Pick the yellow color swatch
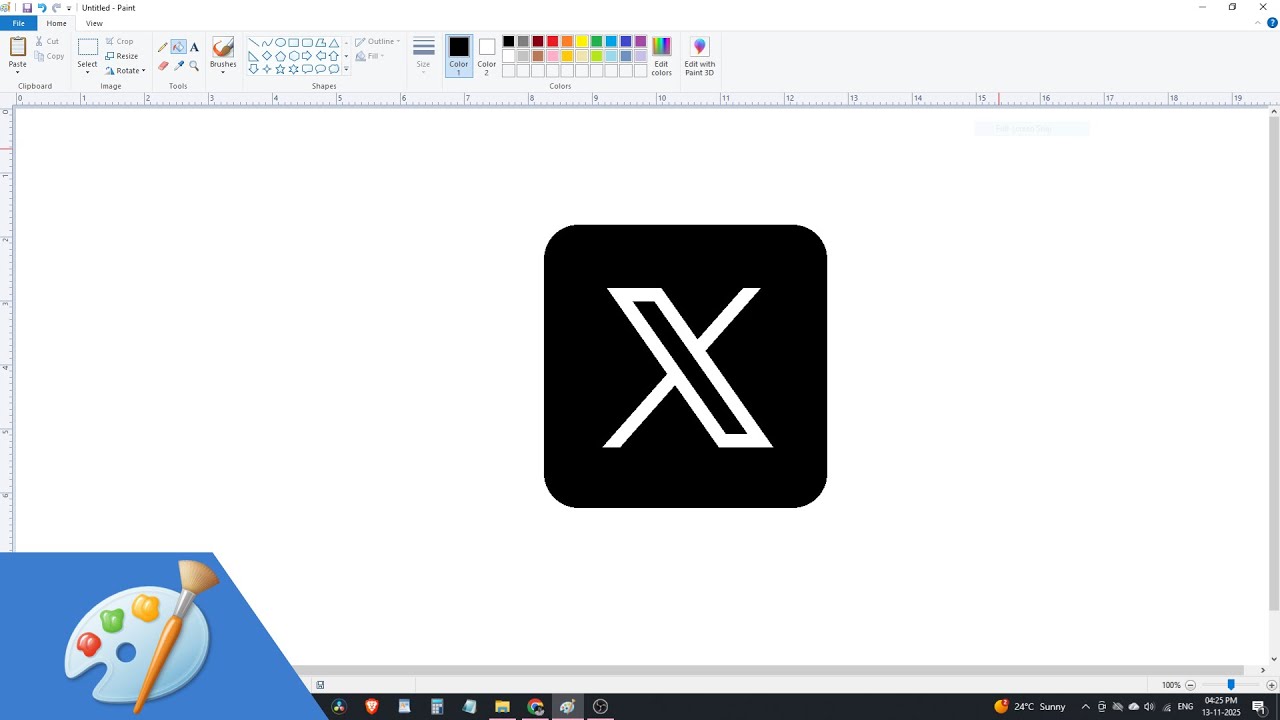Viewport: 1280px width, 720px height. point(581,41)
